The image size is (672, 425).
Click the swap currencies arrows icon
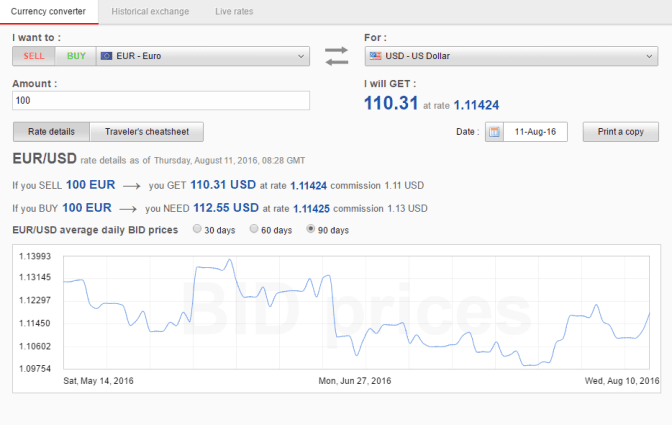[x=337, y=56]
